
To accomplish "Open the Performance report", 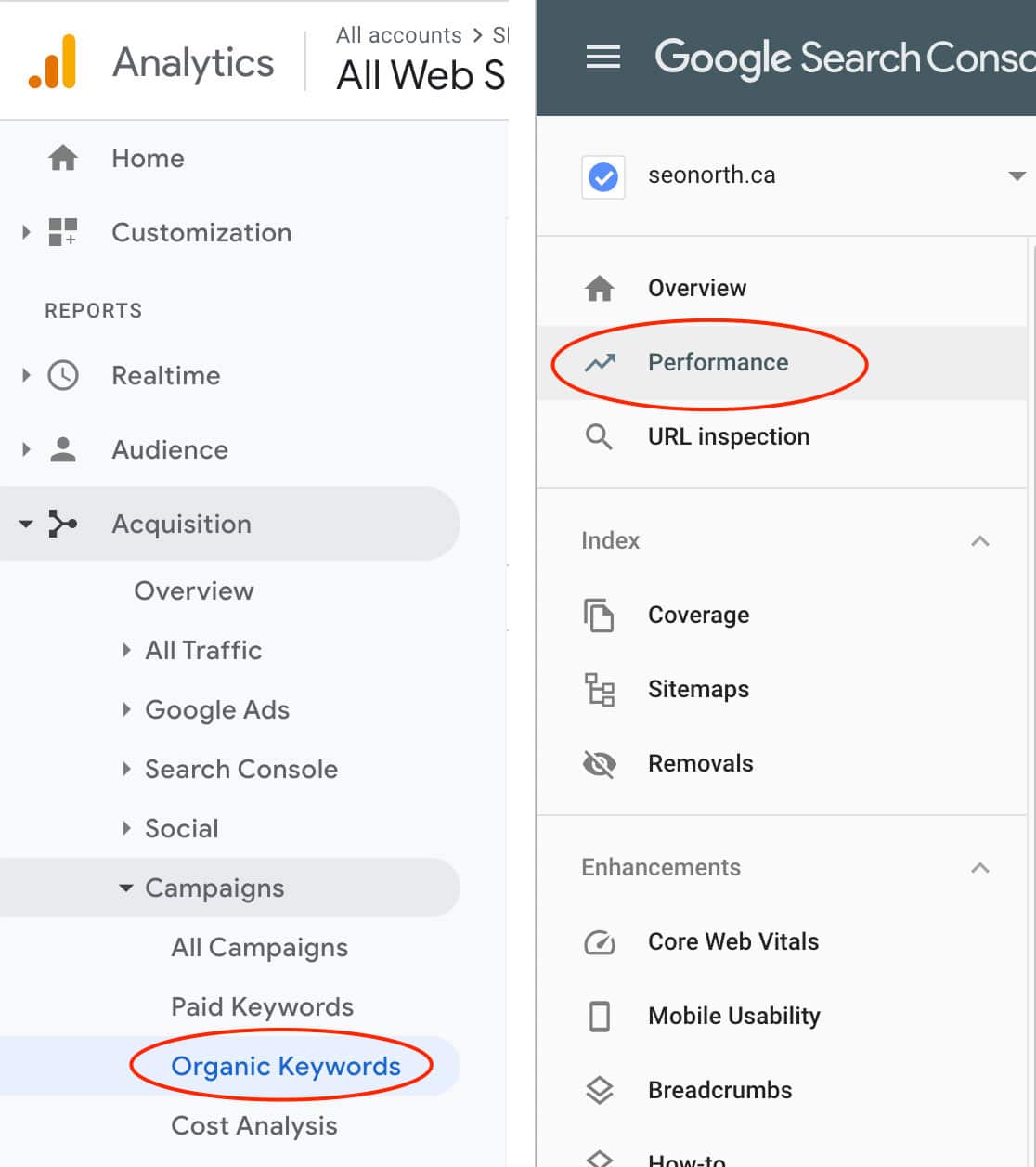I will 719,362.
